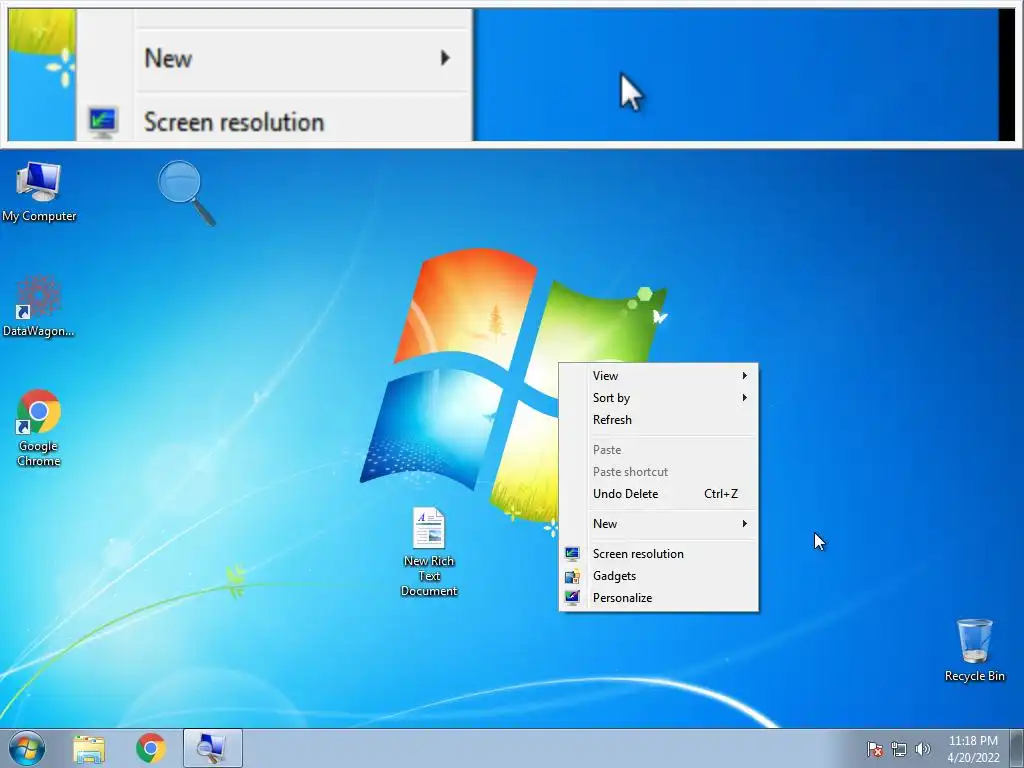Open the Action Center flag icon
1024x768 pixels.
(x=875, y=749)
